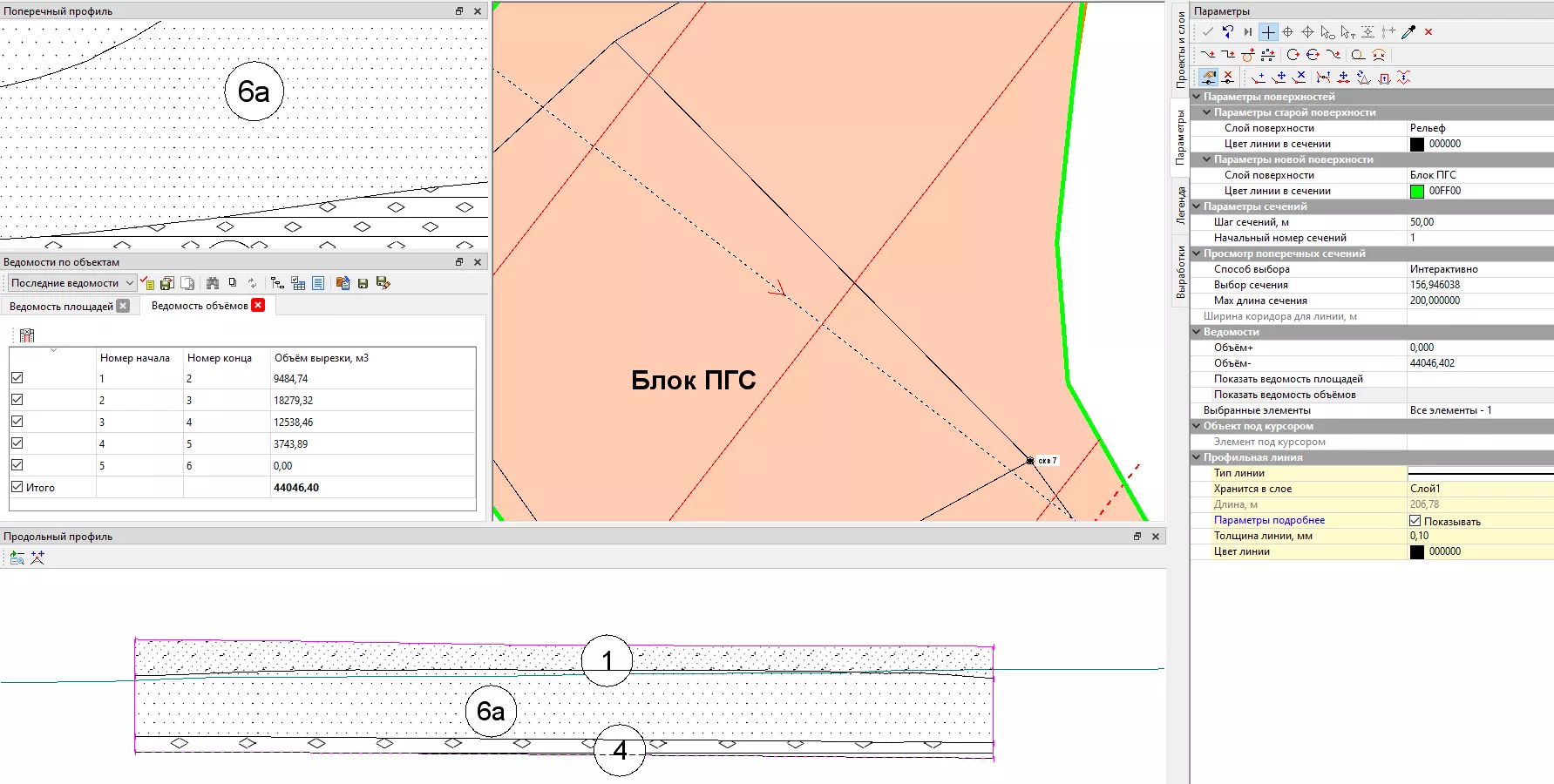Viewport: 1554px width, 784px height.
Task: Click the green floppy disk save icon
Action: coord(363,283)
